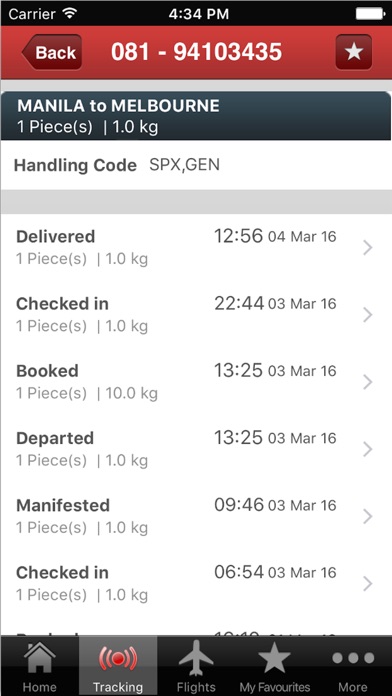Open the Manifested 09:46 status entry
The image size is (392, 696).
click(196, 517)
